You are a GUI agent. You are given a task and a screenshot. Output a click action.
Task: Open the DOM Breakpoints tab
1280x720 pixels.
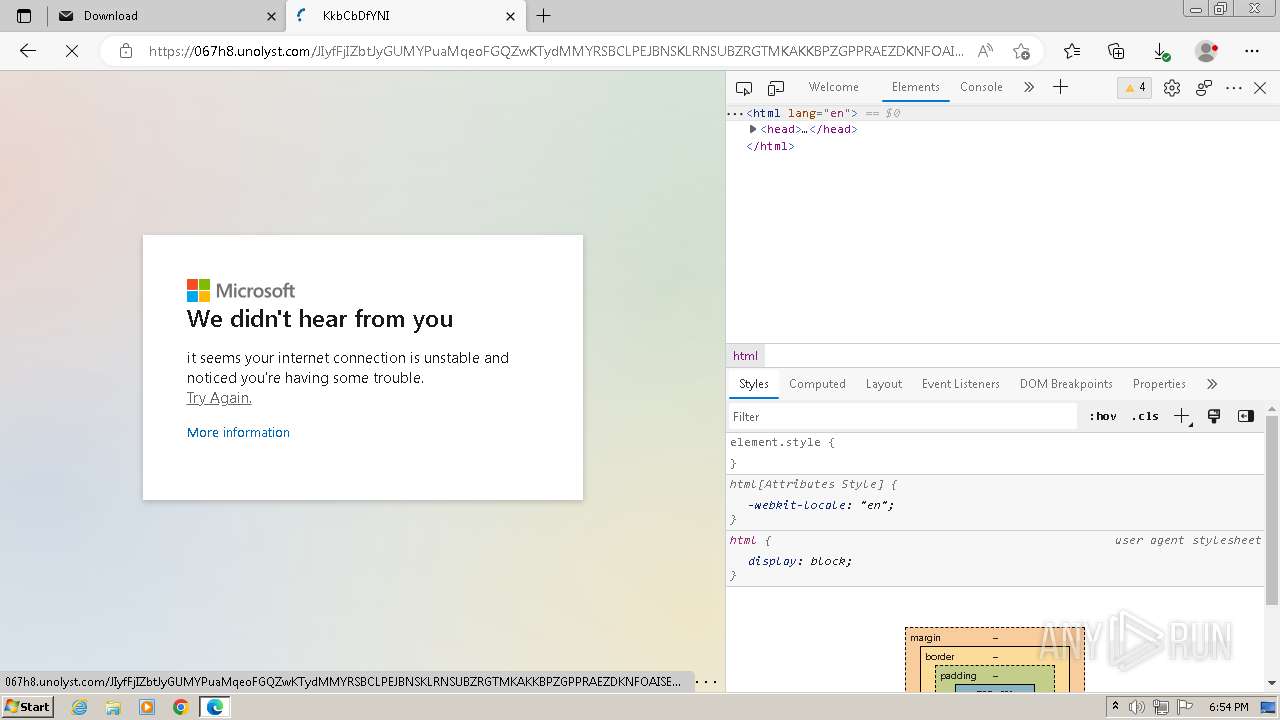coord(1066,384)
